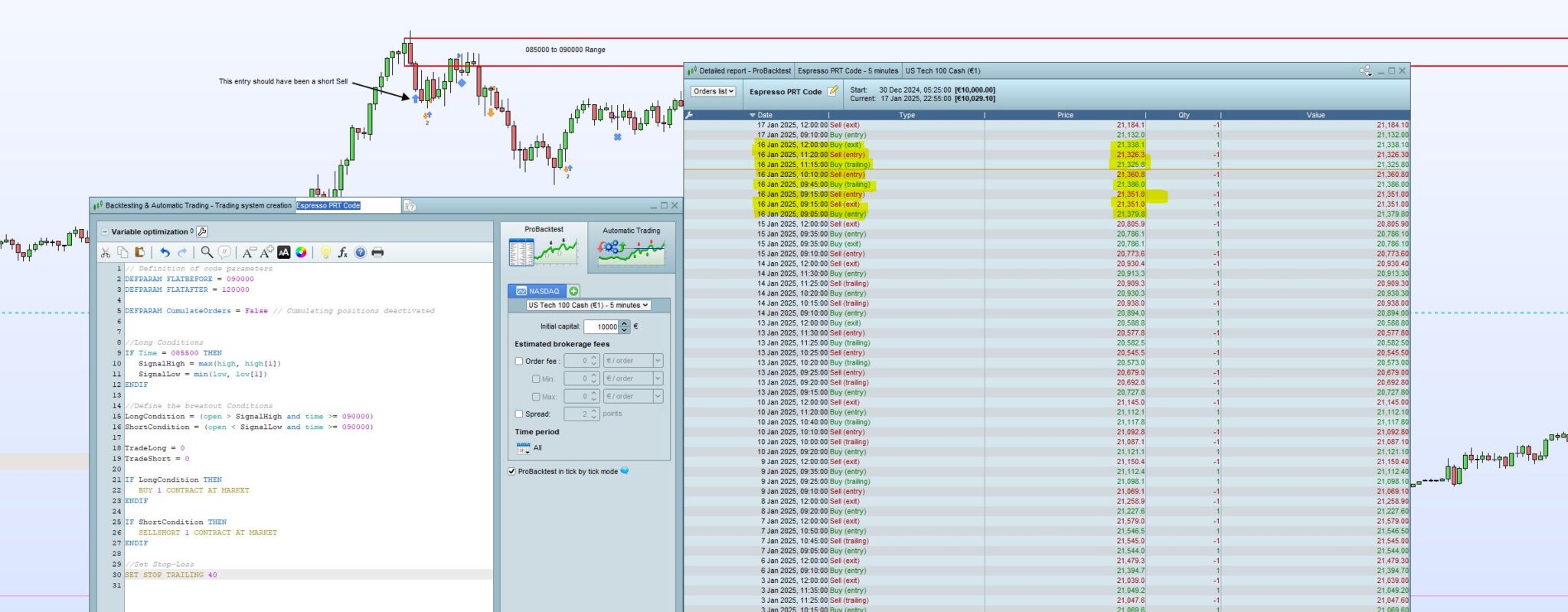The image size is (1568, 612).
Task: Switch to the ProBacktest tab
Action: click(x=544, y=246)
